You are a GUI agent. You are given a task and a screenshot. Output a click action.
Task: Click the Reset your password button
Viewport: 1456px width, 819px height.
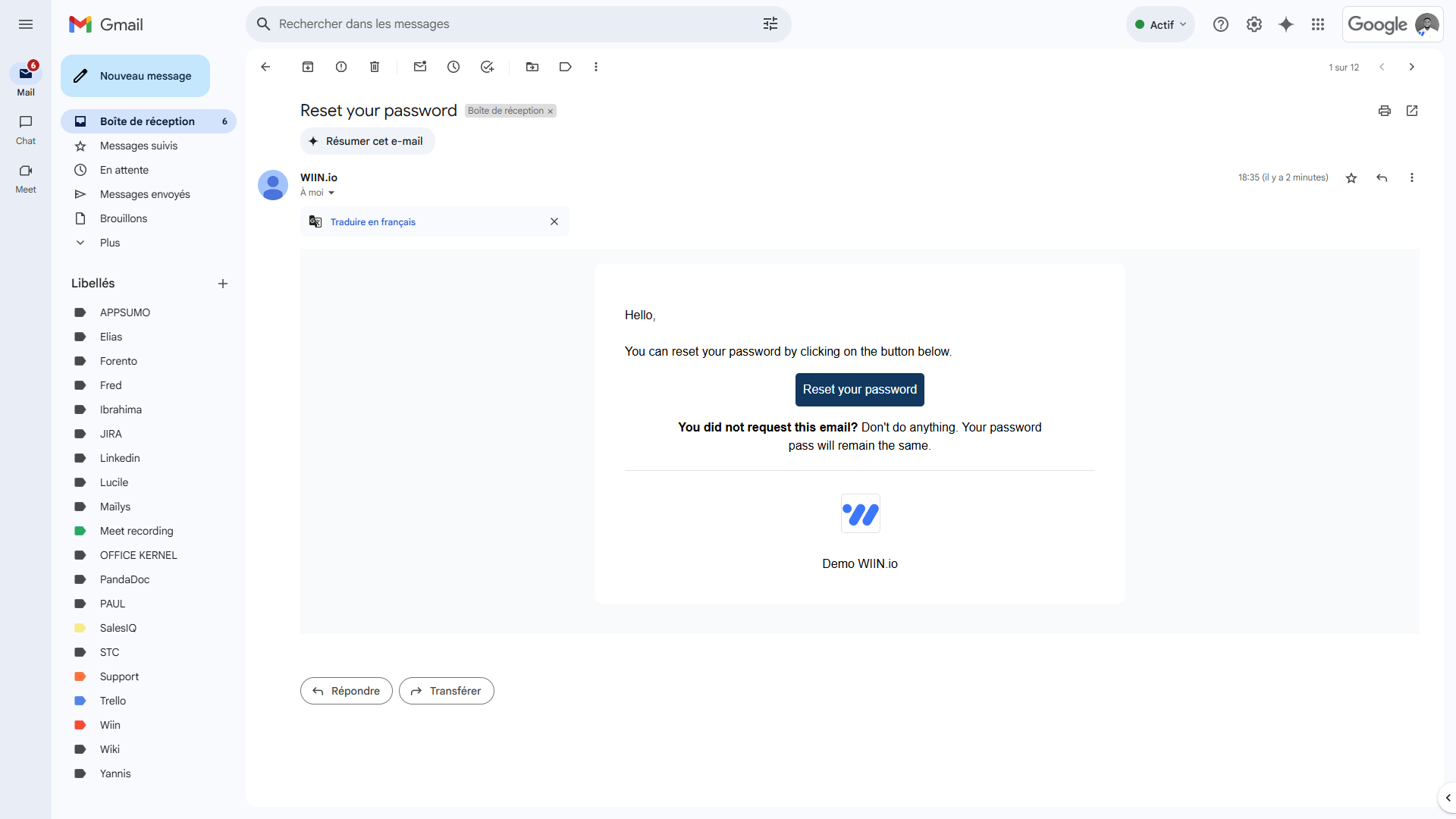859,390
